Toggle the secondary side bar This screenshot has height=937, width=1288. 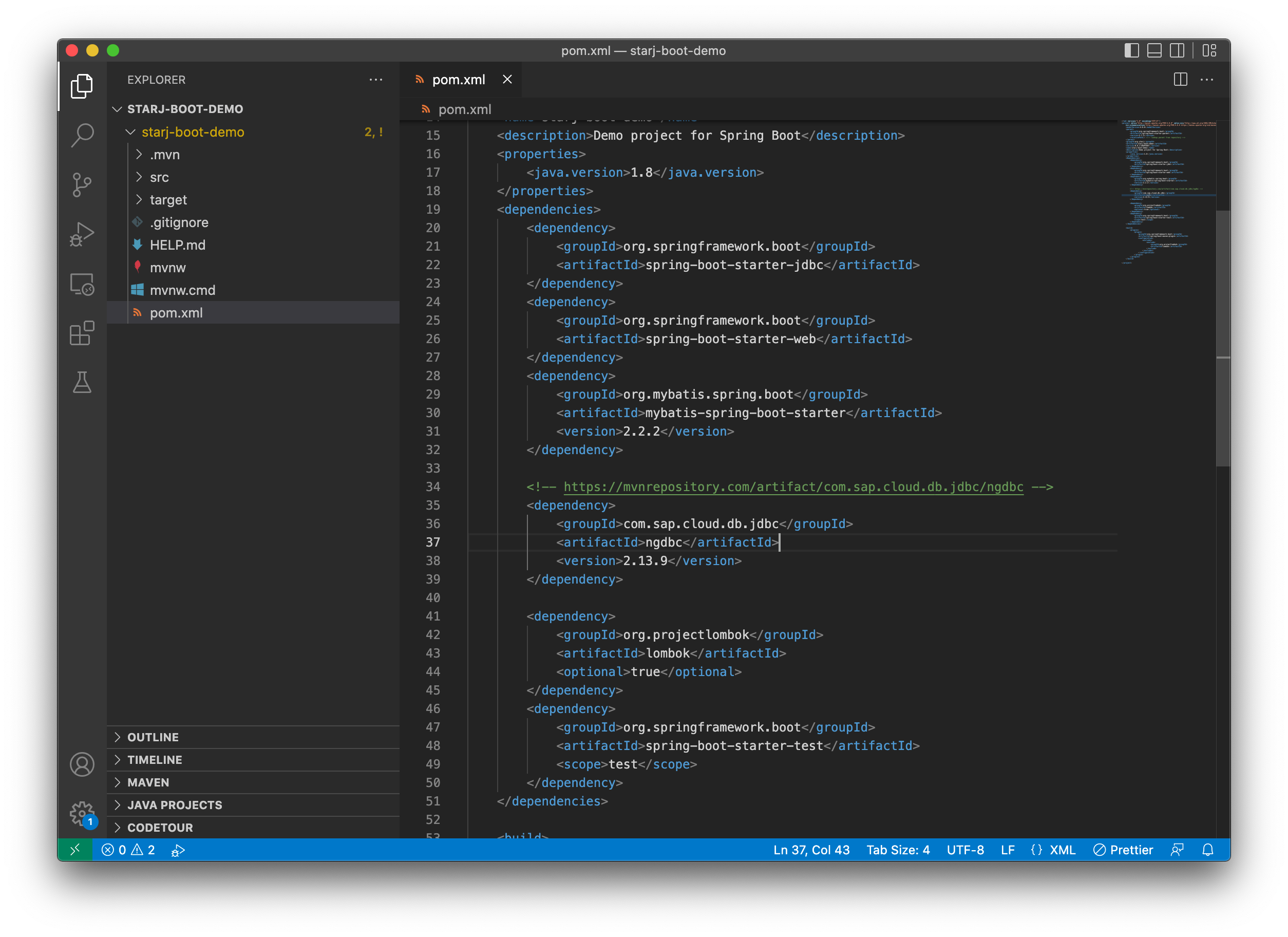[x=1177, y=50]
